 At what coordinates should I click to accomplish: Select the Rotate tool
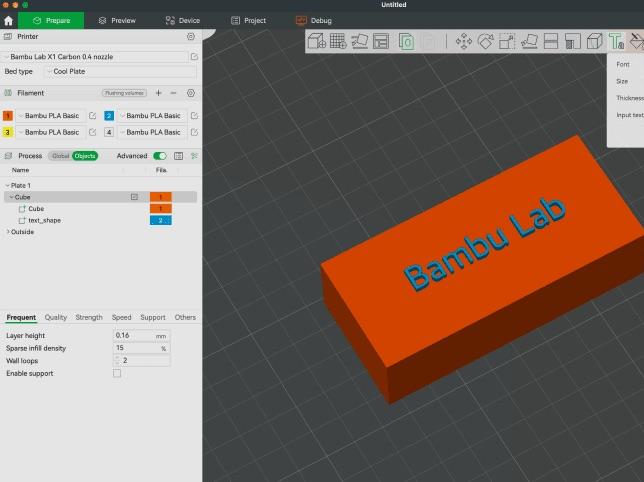click(485, 41)
